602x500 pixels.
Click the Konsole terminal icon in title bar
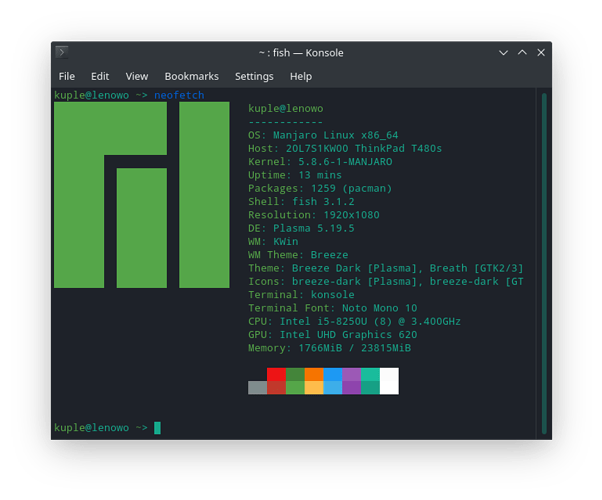pos(62,52)
